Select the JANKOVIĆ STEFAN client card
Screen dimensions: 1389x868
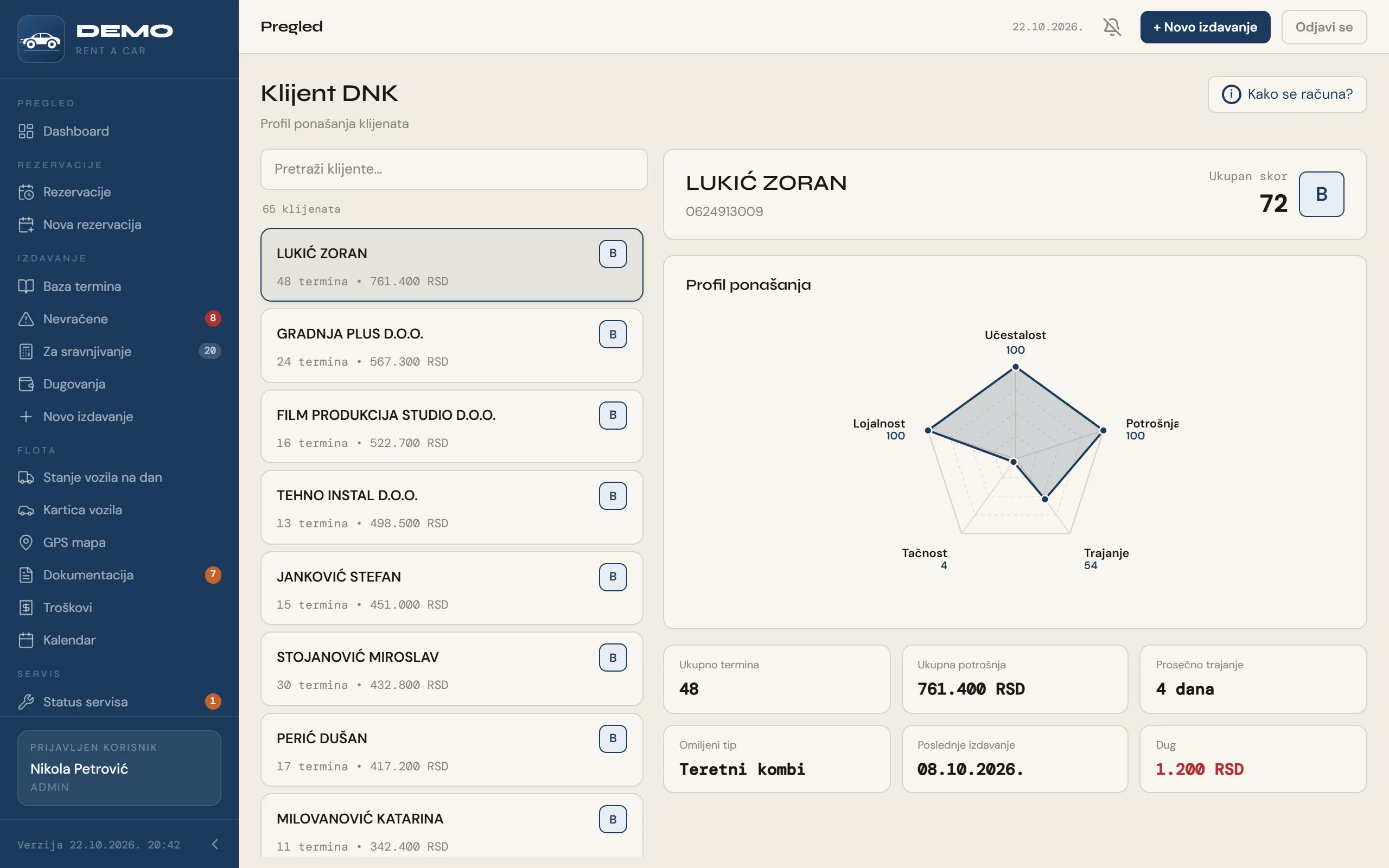tap(452, 589)
